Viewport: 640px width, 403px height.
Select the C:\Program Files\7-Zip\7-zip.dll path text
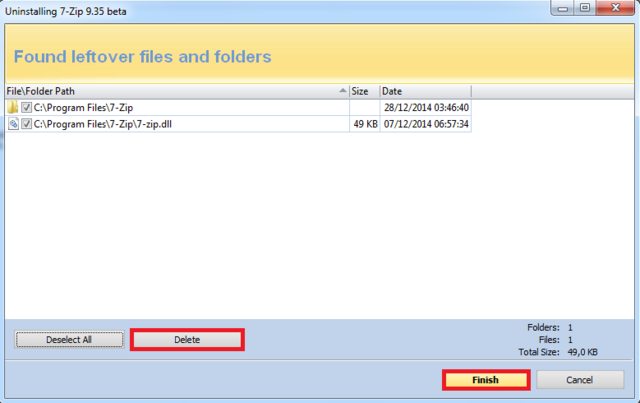[102, 124]
